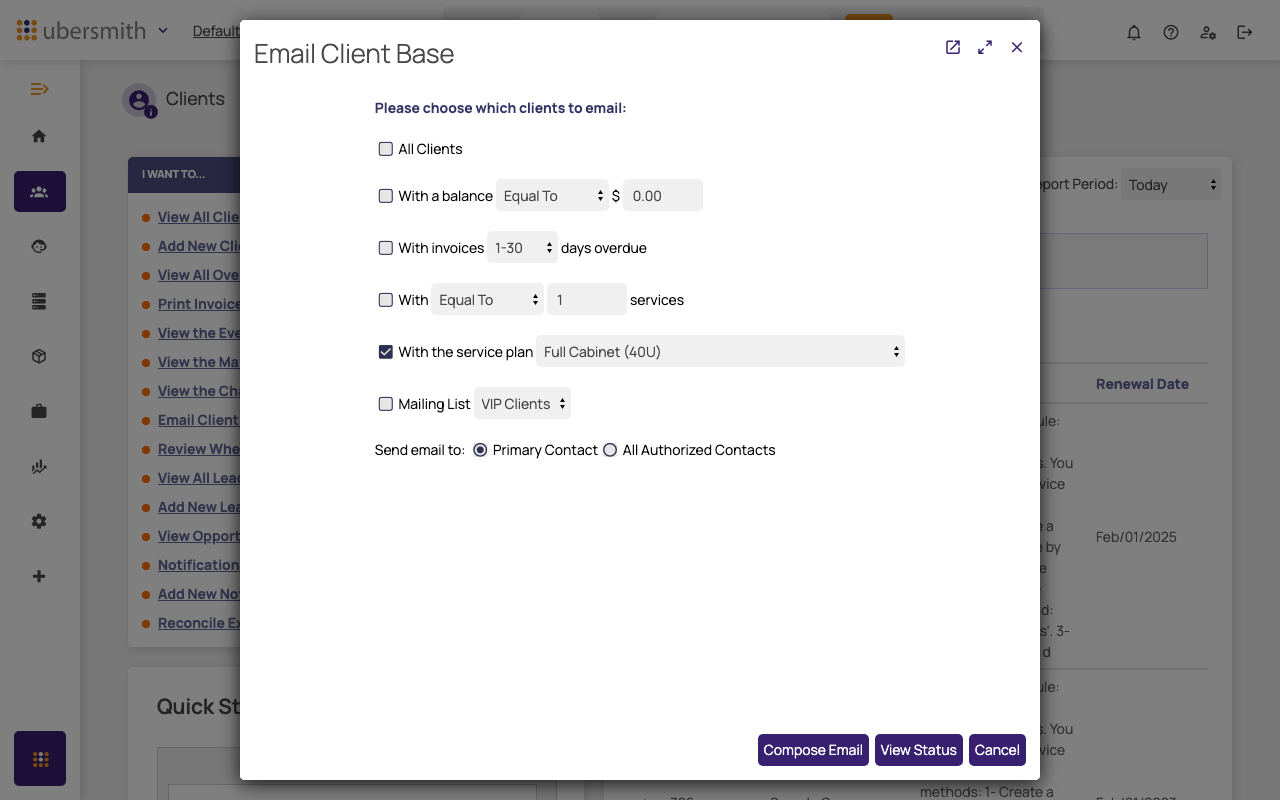The width and height of the screenshot is (1280, 800).
Task: Click the logout icon in header
Action: point(1245,32)
